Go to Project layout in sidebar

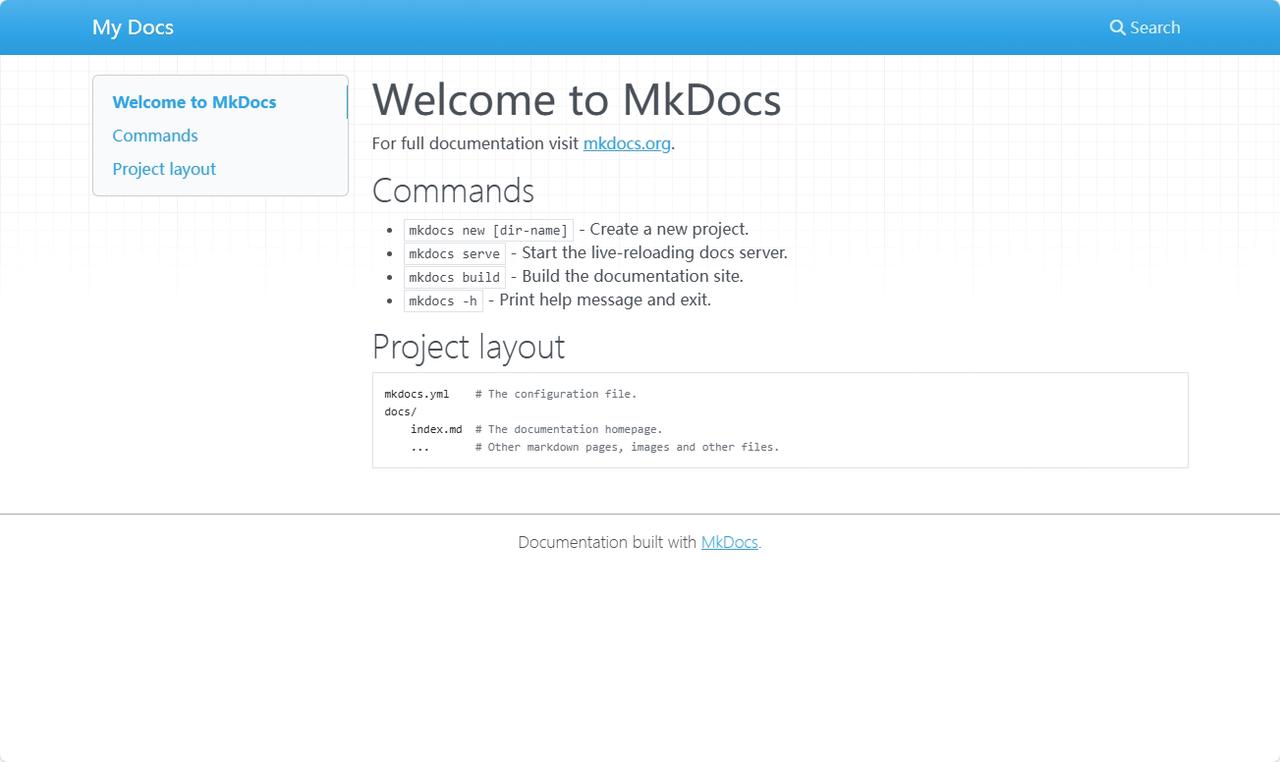164,169
